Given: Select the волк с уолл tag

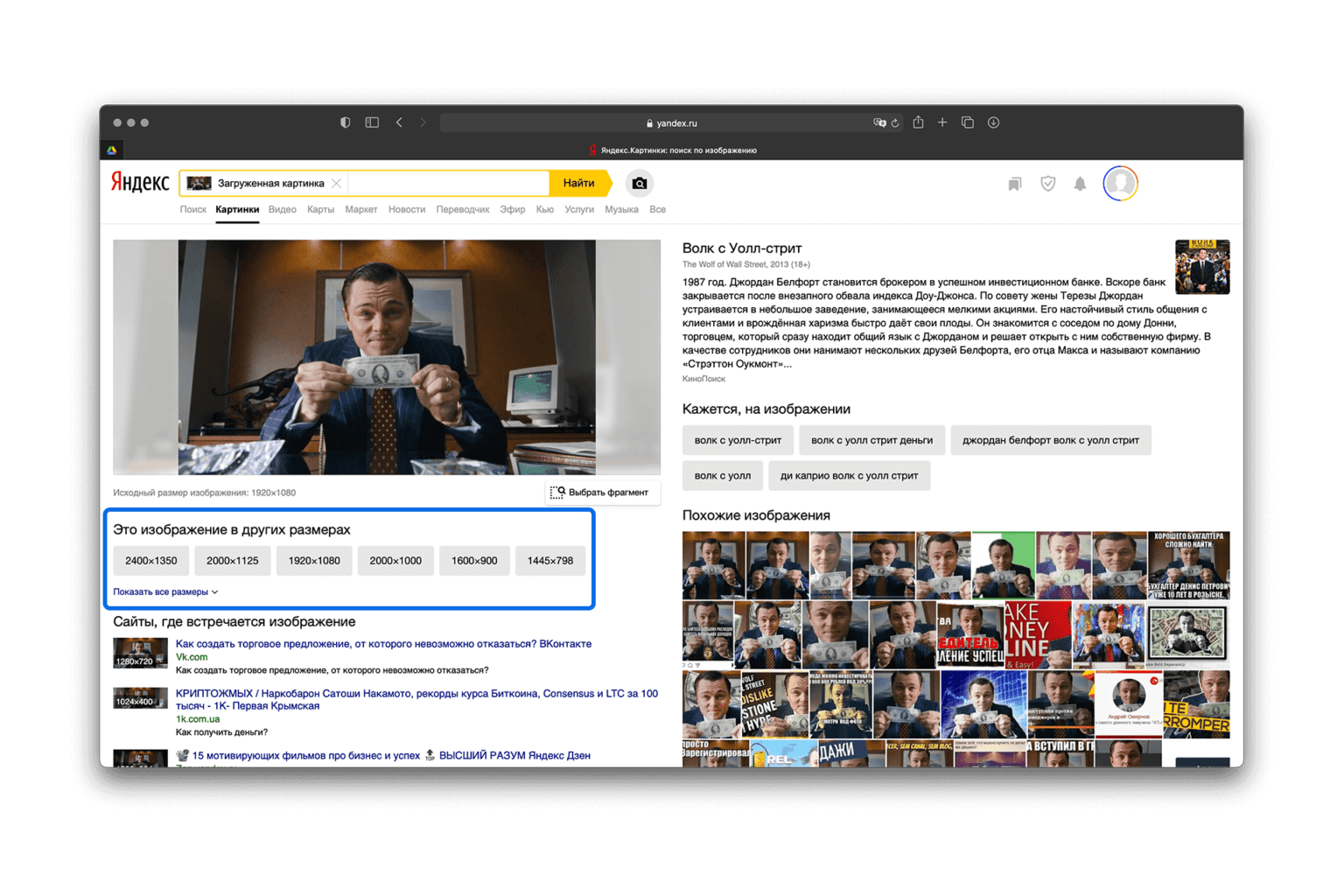Looking at the screenshot, I should pyautogui.click(x=723, y=476).
